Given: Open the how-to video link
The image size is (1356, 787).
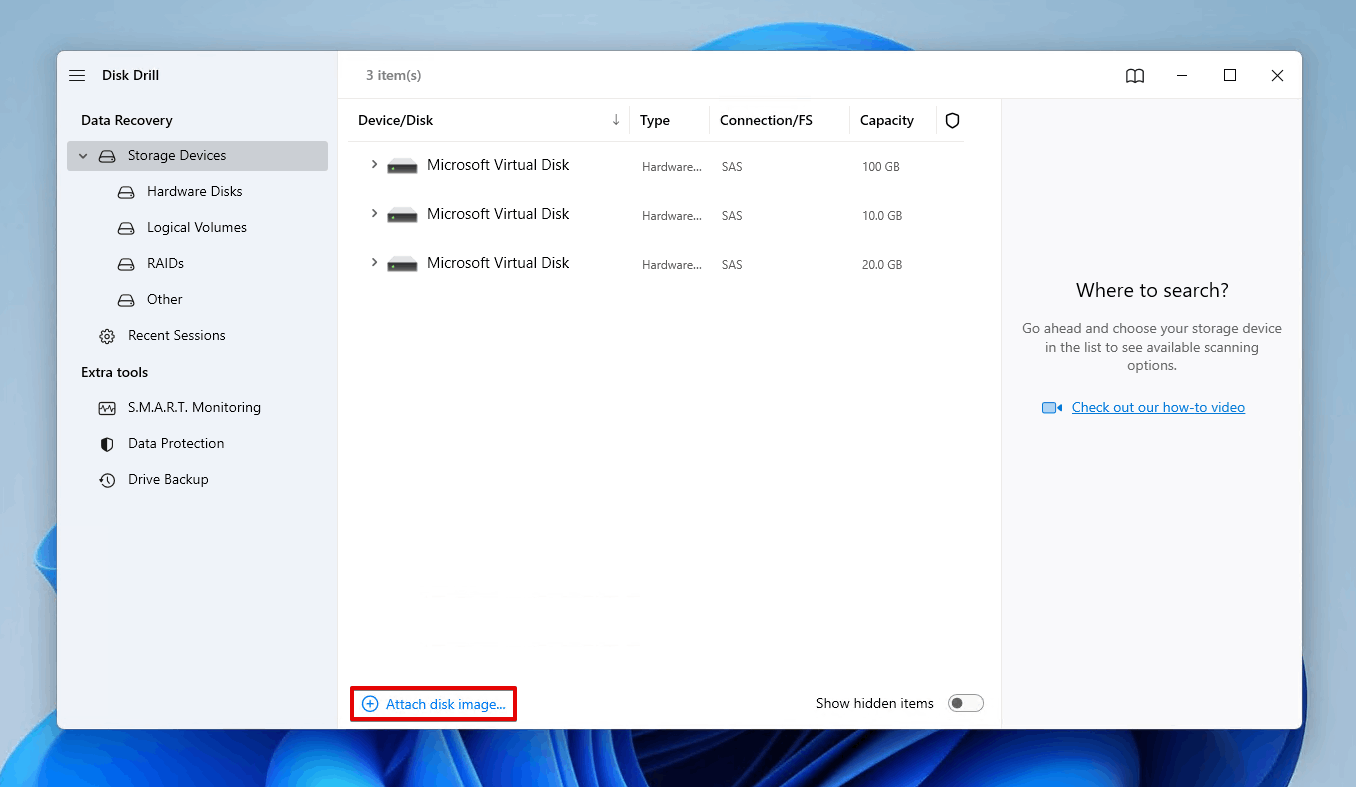Looking at the screenshot, I should [1157, 407].
